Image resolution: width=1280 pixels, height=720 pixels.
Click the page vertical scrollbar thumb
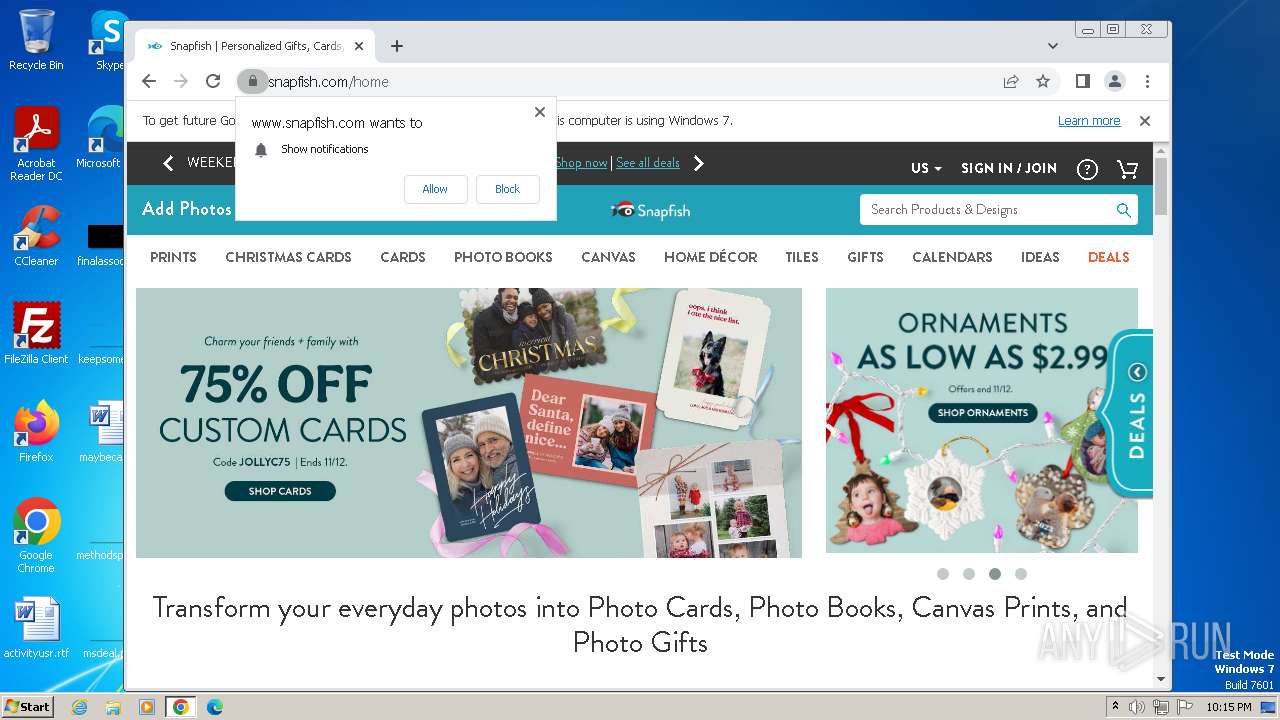click(1161, 186)
